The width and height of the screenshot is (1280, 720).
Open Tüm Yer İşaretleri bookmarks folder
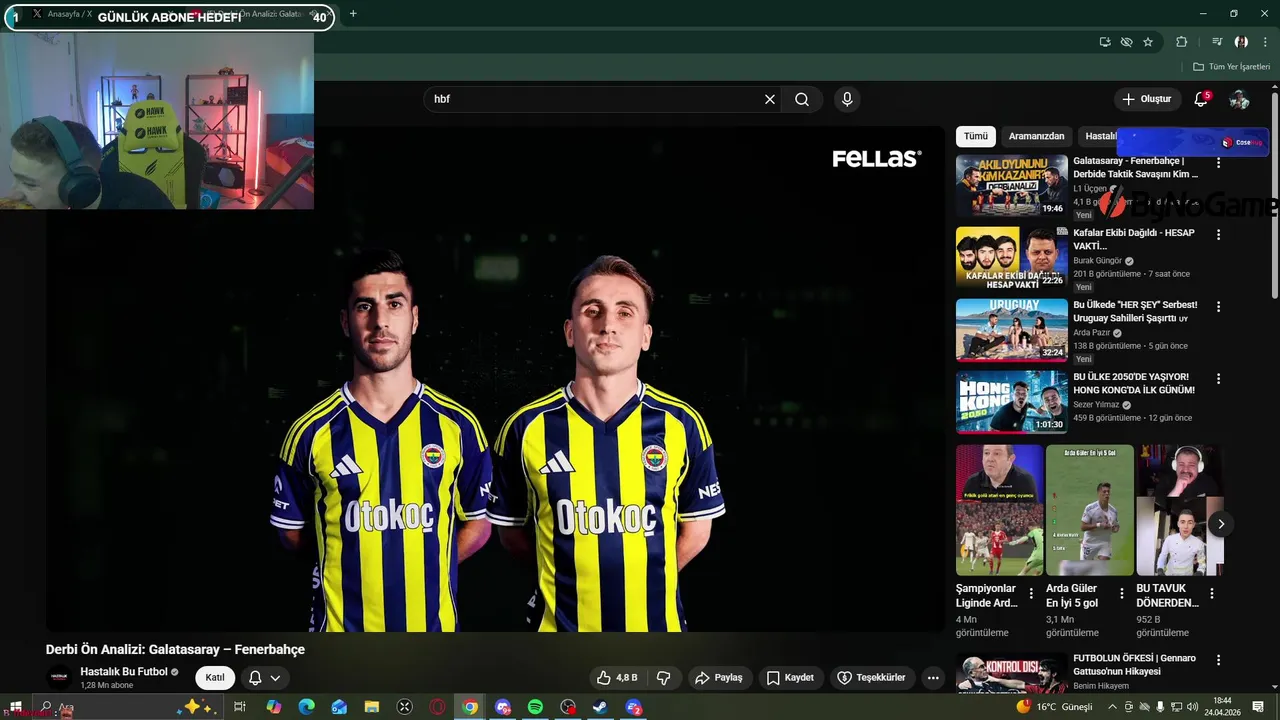coord(1232,67)
